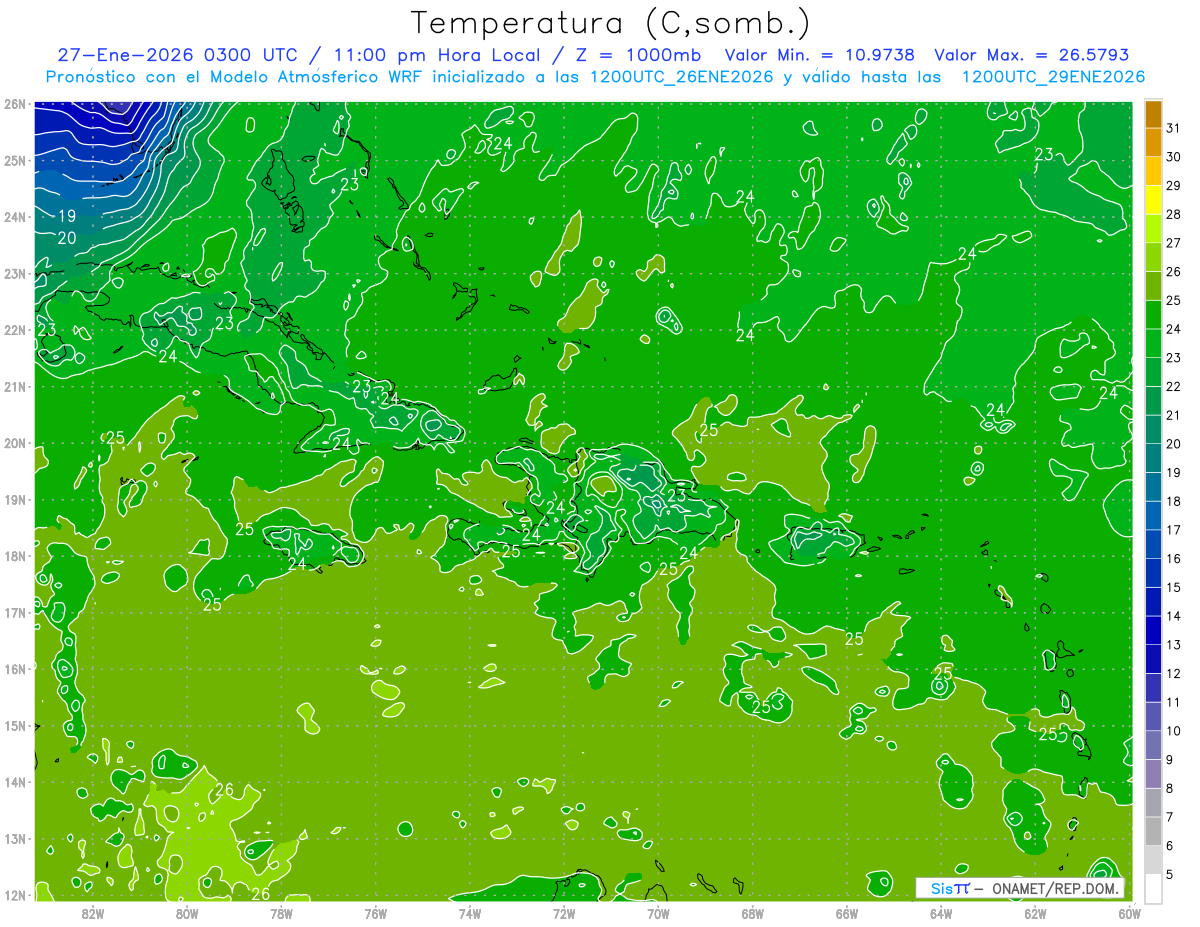Click the 'Temperatura (C,somb.)' chart title
The image size is (1200, 927).
click(611, 23)
